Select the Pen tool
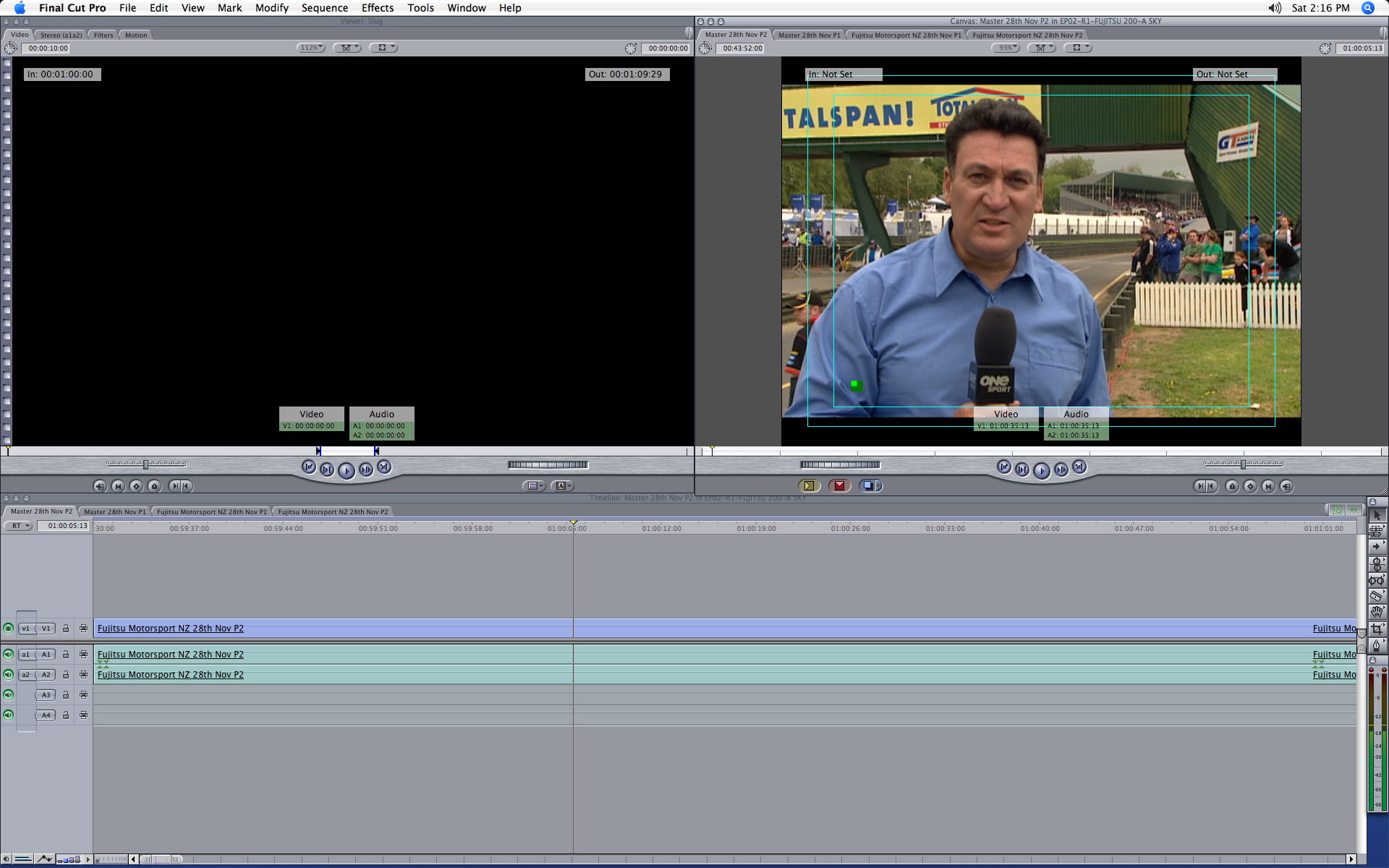The height and width of the screenshot is (868, 1389). [x=1377, y=644]
